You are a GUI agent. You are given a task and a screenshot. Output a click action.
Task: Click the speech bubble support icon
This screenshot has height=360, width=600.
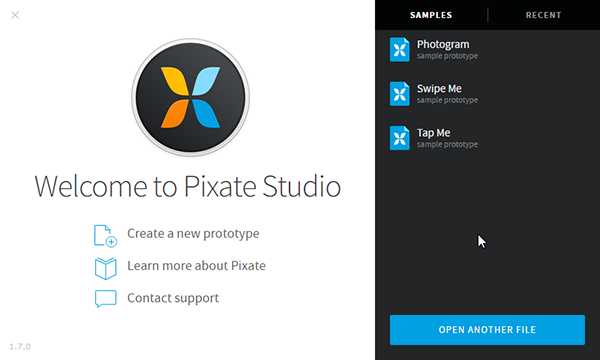[106, 299]
